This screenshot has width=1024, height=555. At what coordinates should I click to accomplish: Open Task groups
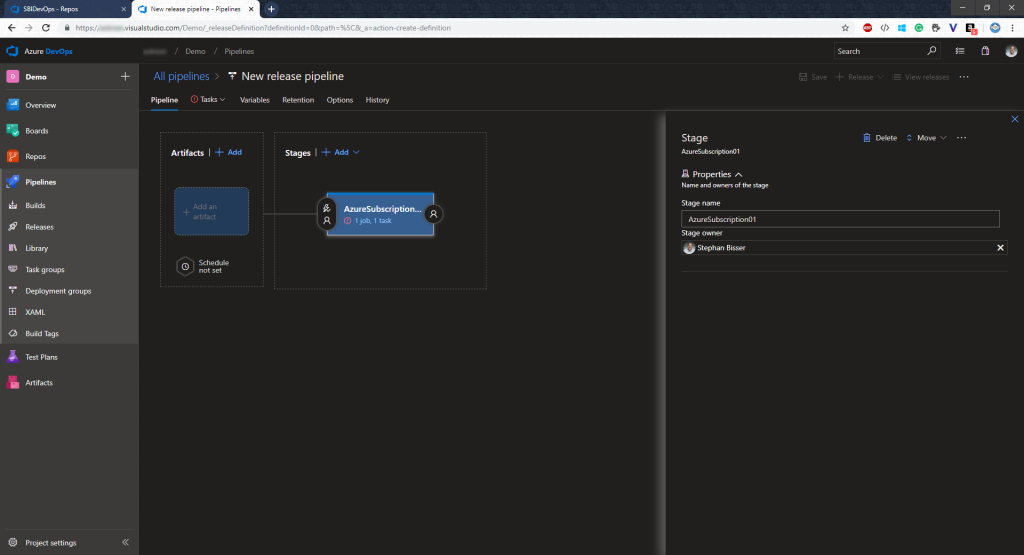click(44, 270)
